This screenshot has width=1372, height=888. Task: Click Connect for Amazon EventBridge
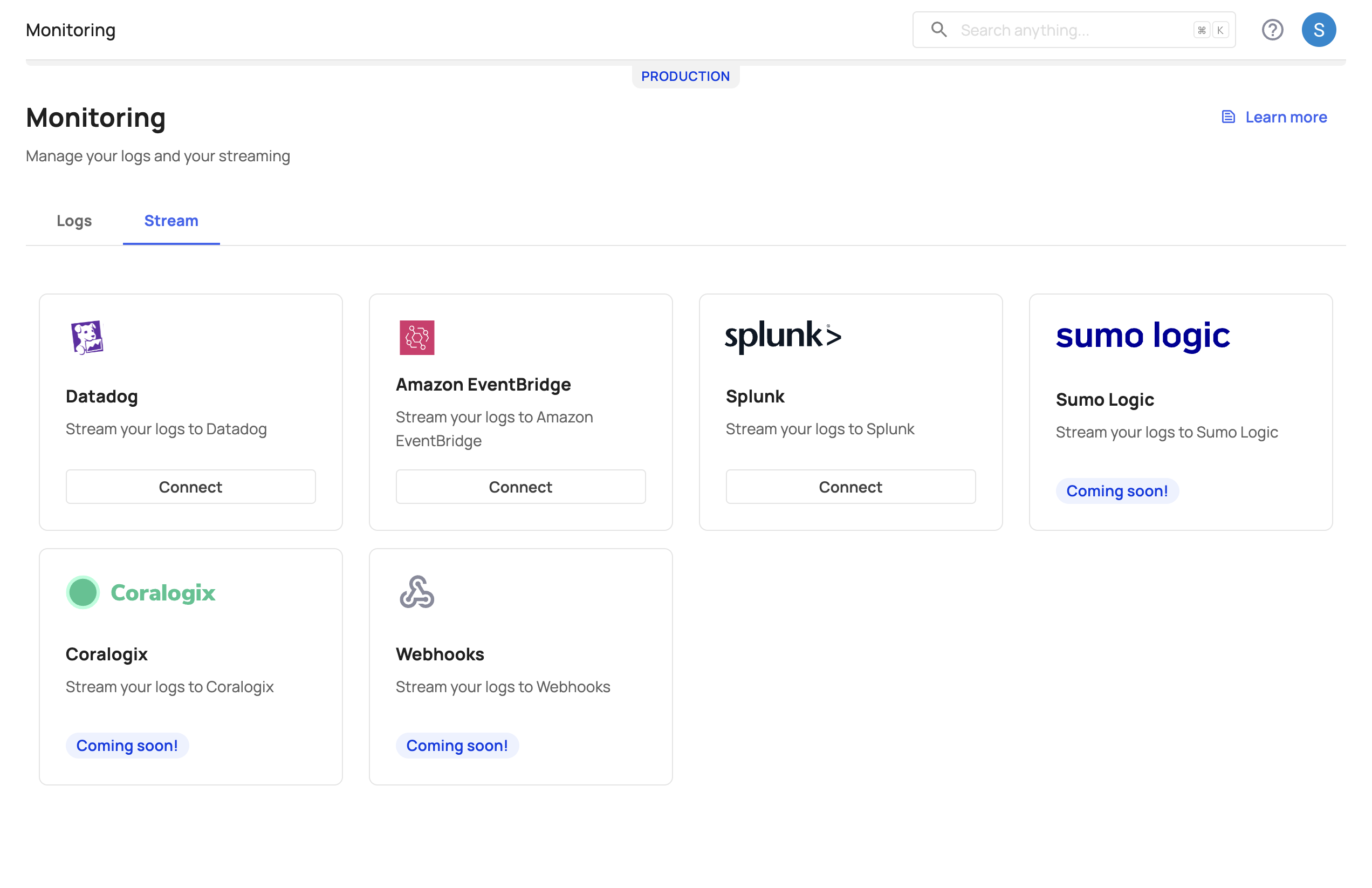click(x=520, y=487)
